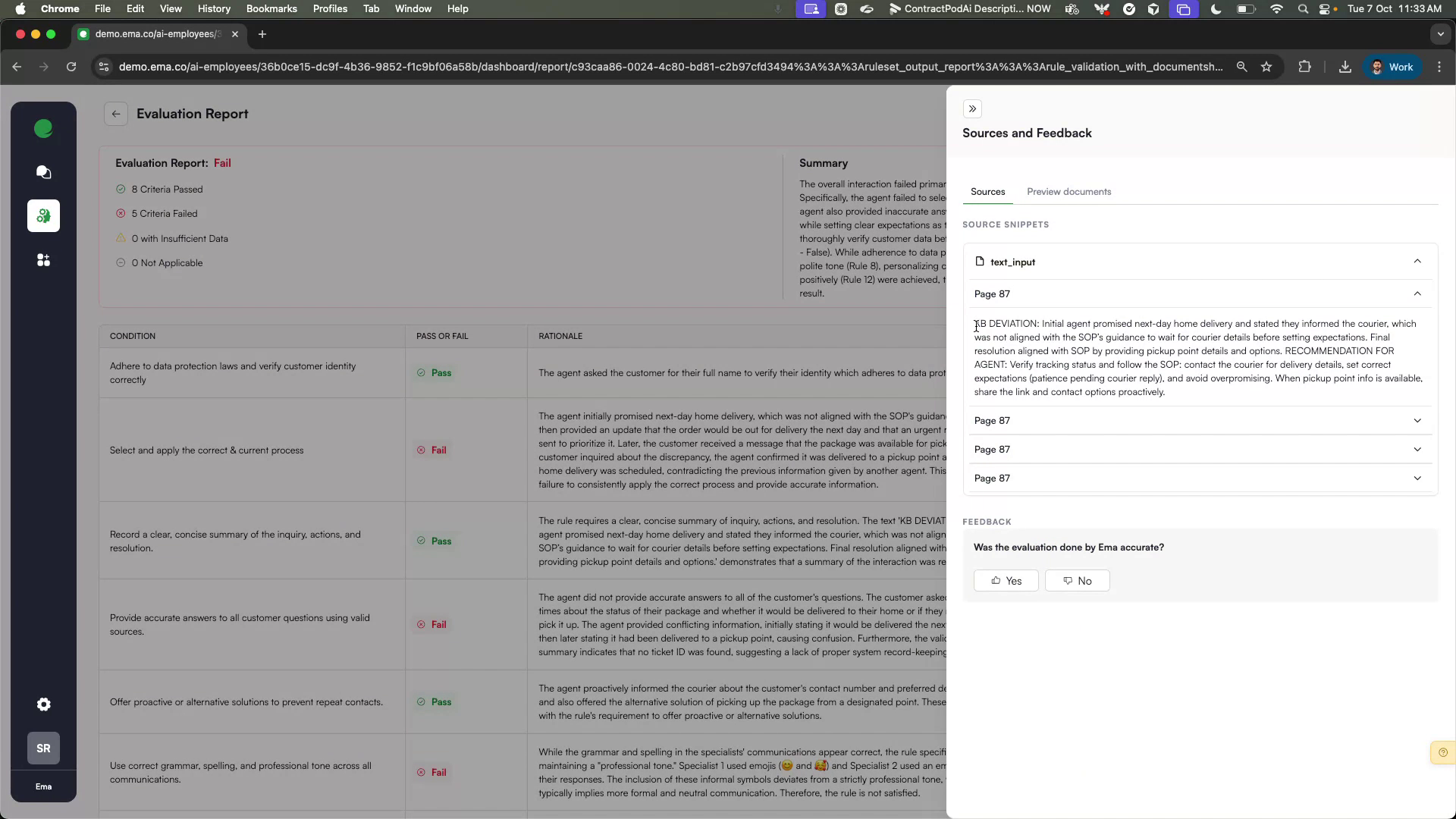This screenshot has height=819, width=1456.
Task: Open Chrome downloads icon
Action: (1345, 67)
